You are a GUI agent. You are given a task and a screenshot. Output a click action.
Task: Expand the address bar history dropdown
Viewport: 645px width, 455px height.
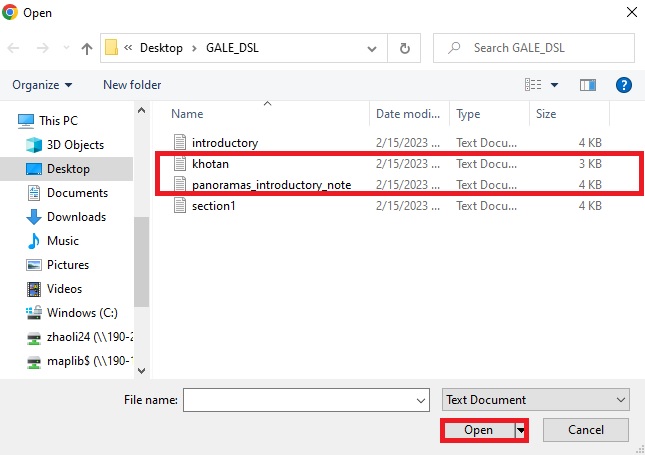point(372,49)
